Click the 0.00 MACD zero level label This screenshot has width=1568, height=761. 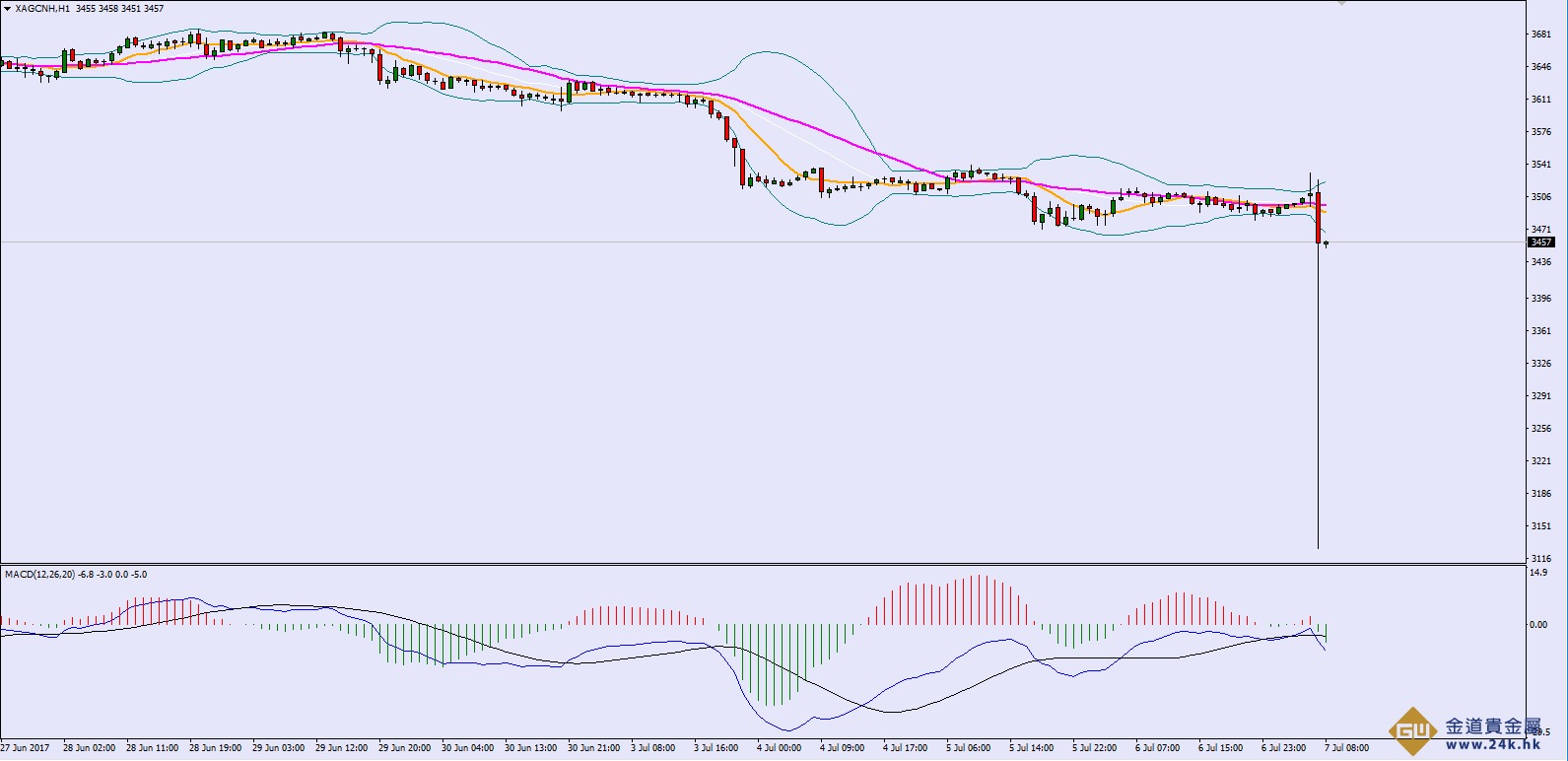click(1537, 625)
